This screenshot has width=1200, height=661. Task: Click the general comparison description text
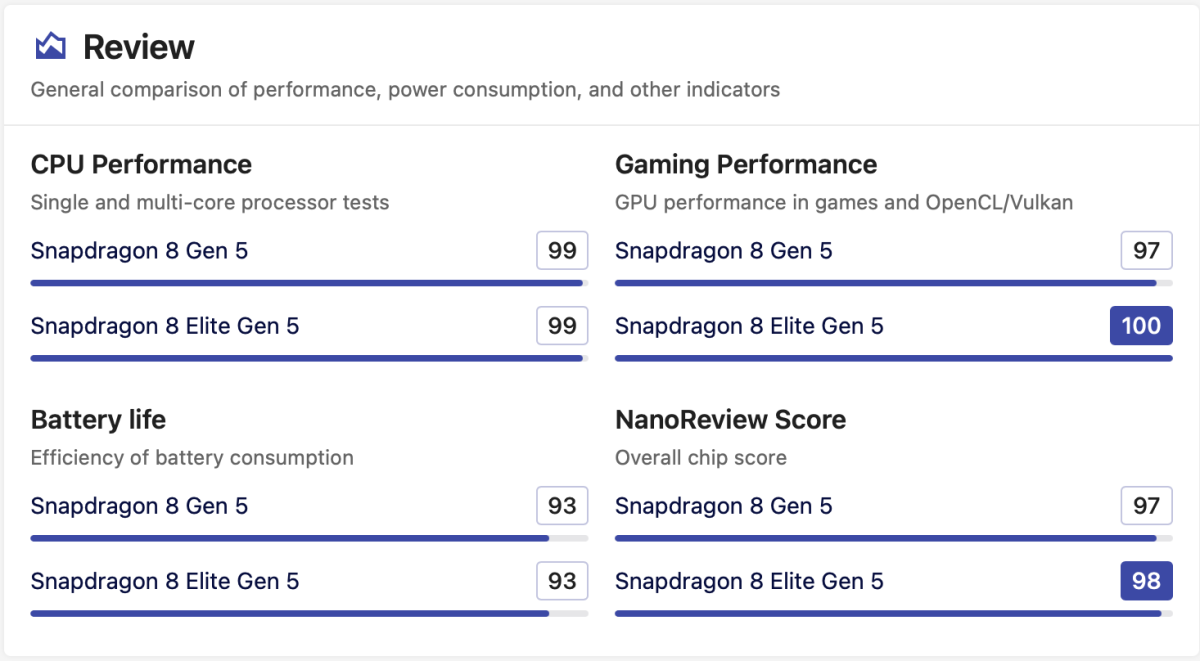coord(405,90)
